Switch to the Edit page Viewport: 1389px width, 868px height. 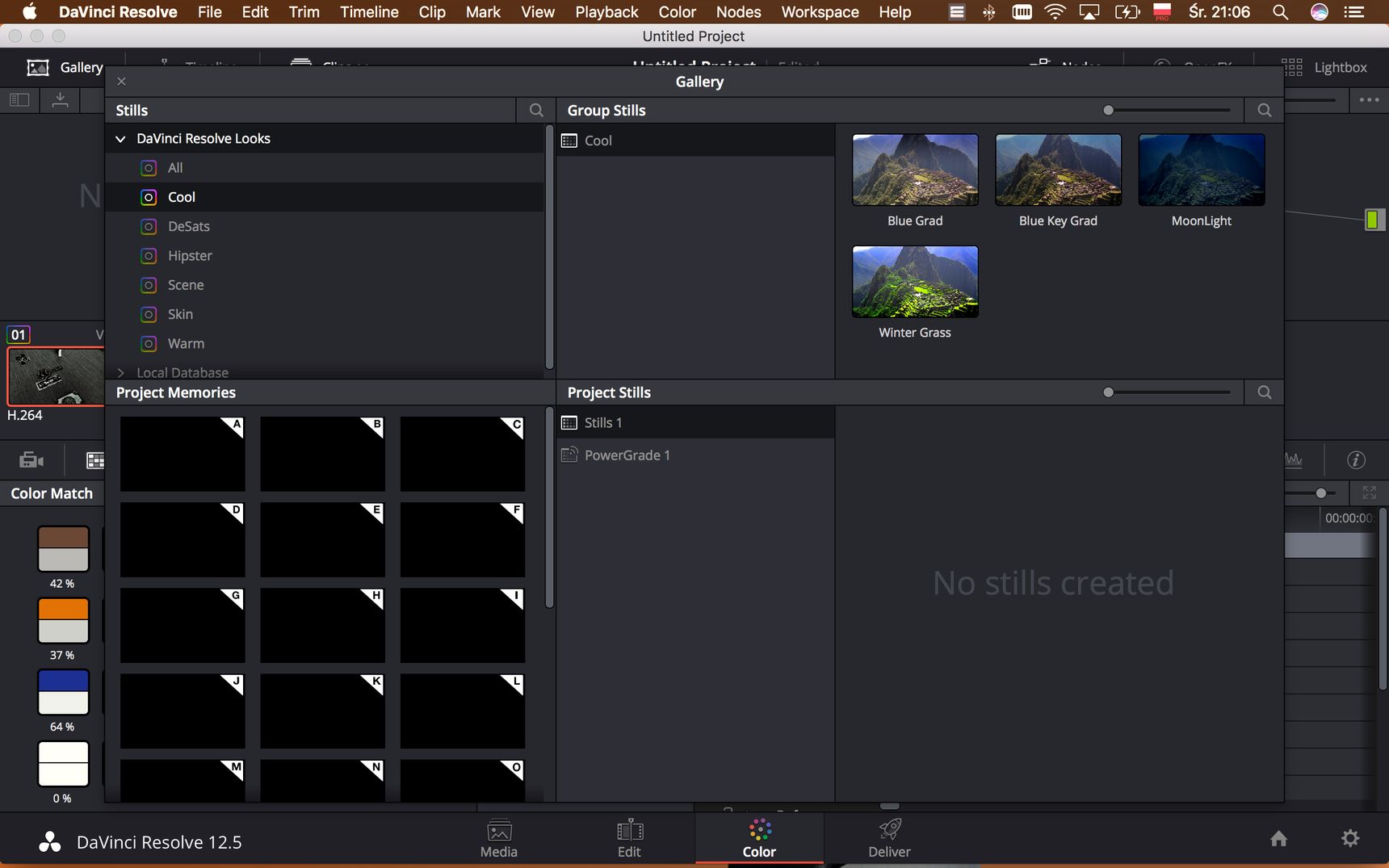(629, 839)
